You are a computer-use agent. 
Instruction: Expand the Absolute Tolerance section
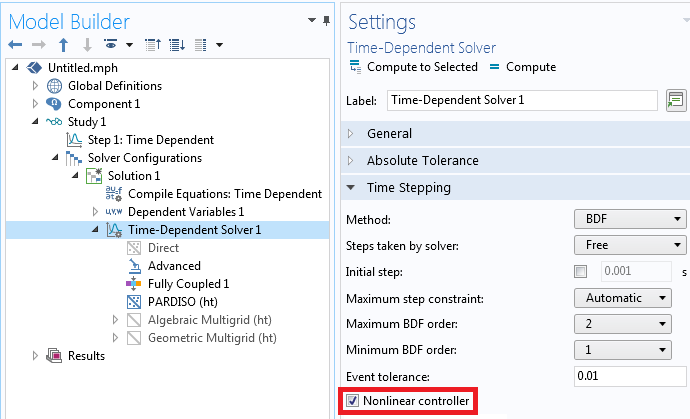point(422,161)
